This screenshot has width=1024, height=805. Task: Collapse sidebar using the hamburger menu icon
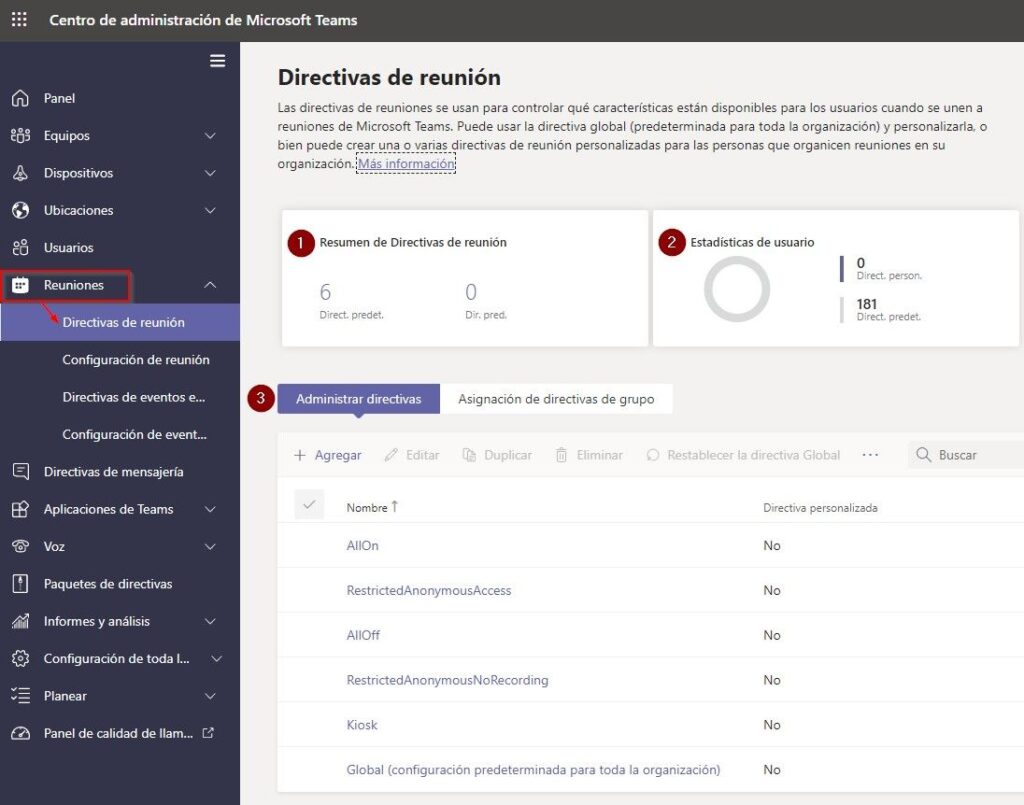coord(217,61)
